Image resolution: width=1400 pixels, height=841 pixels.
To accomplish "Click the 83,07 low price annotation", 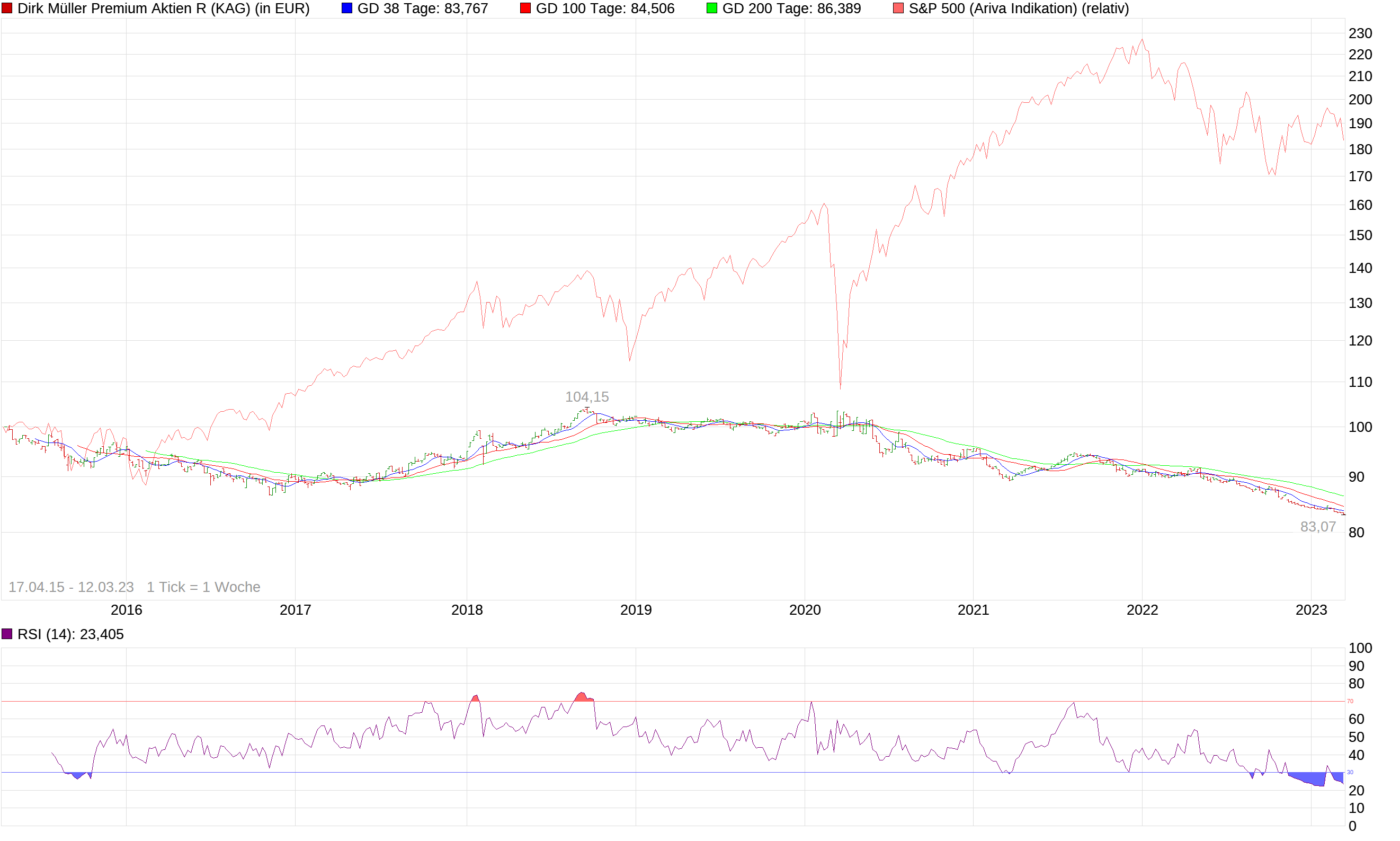I will [1317, 526].
